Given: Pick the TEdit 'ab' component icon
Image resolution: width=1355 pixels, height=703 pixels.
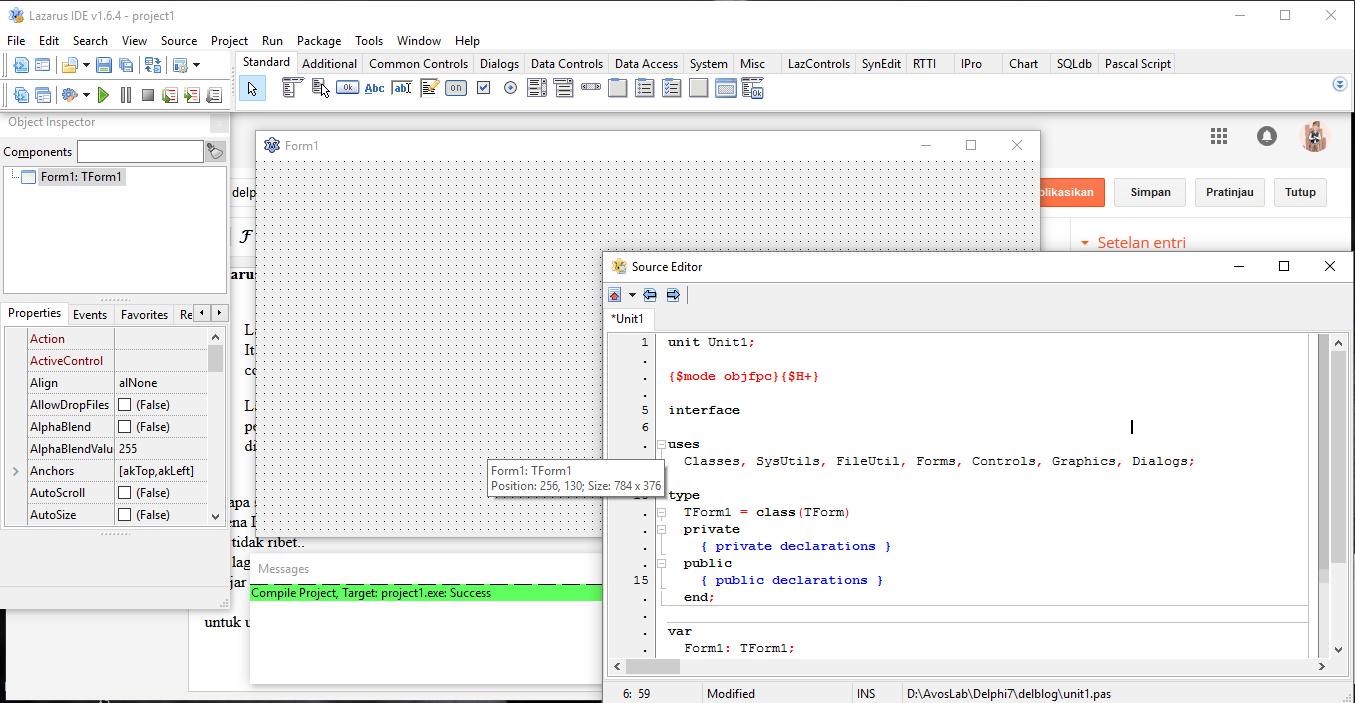Looking at the screenshot, I should click(x=402, y=88).
